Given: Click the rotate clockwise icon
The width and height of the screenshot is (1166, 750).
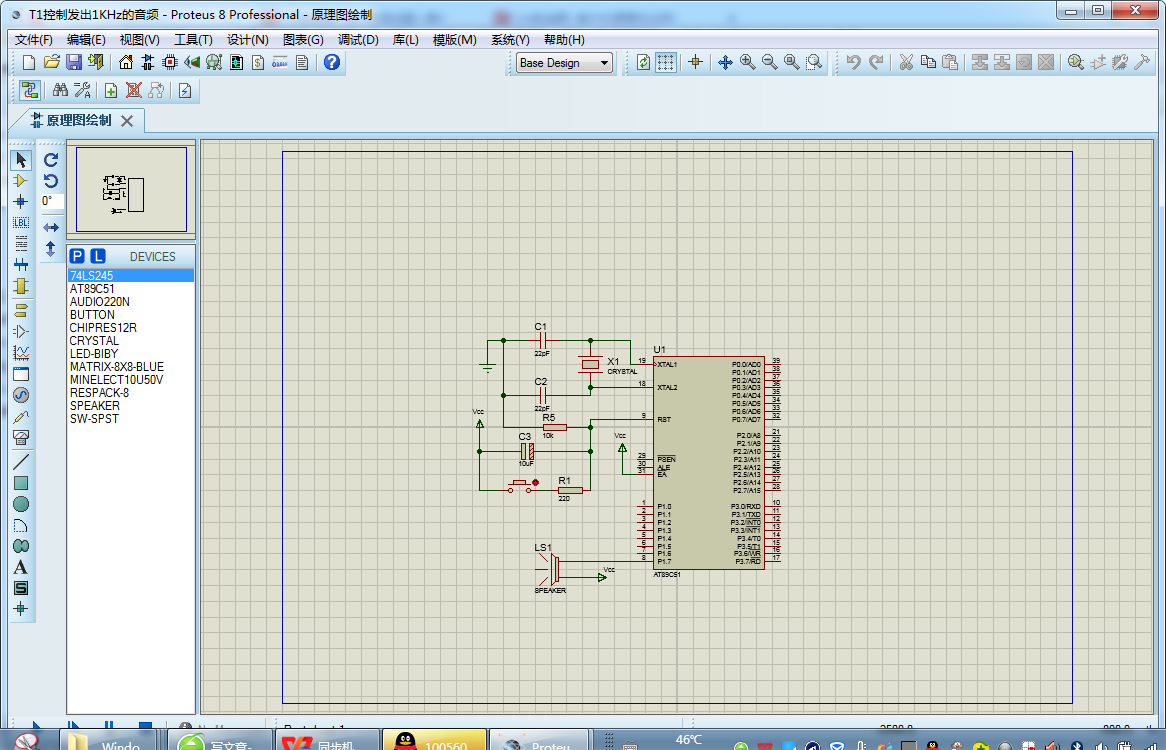Looking at the screenshot, I should [x=51, y=159].
